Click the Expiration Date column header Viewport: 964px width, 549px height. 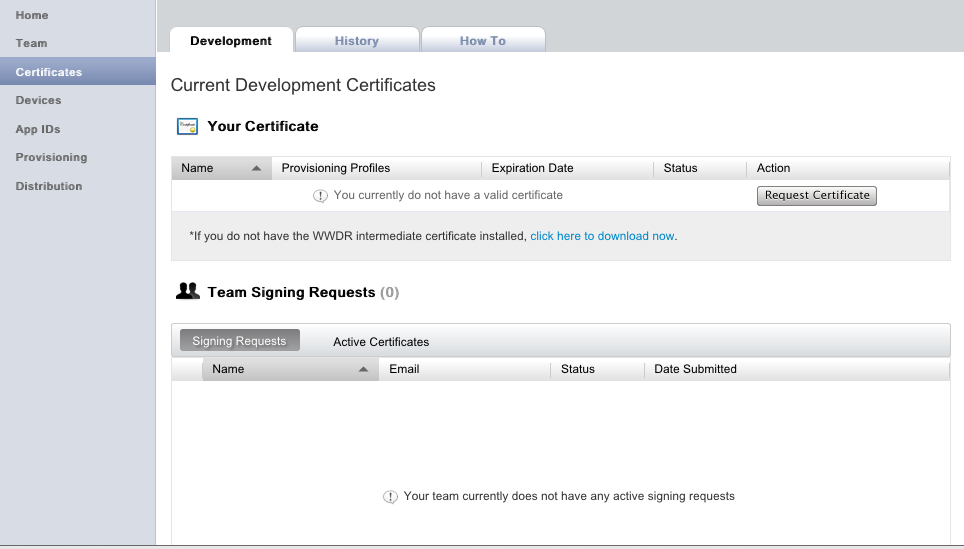[x=567, y=168]
